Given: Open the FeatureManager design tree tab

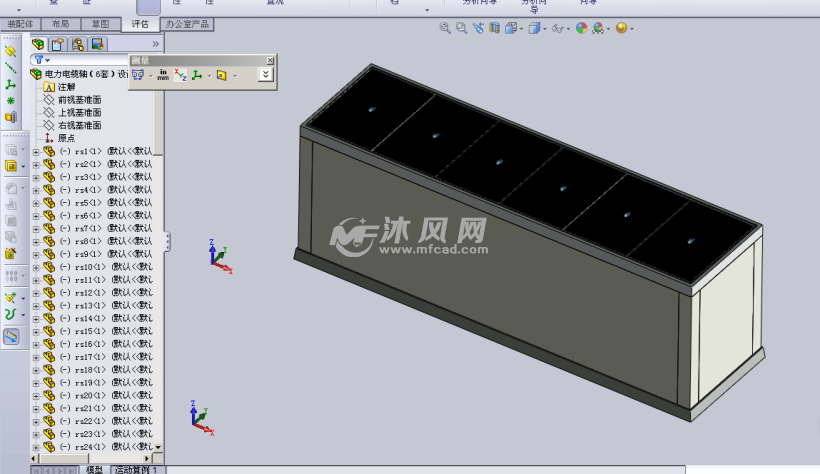Looking at the screenshot, I should [x=38, y=44].
